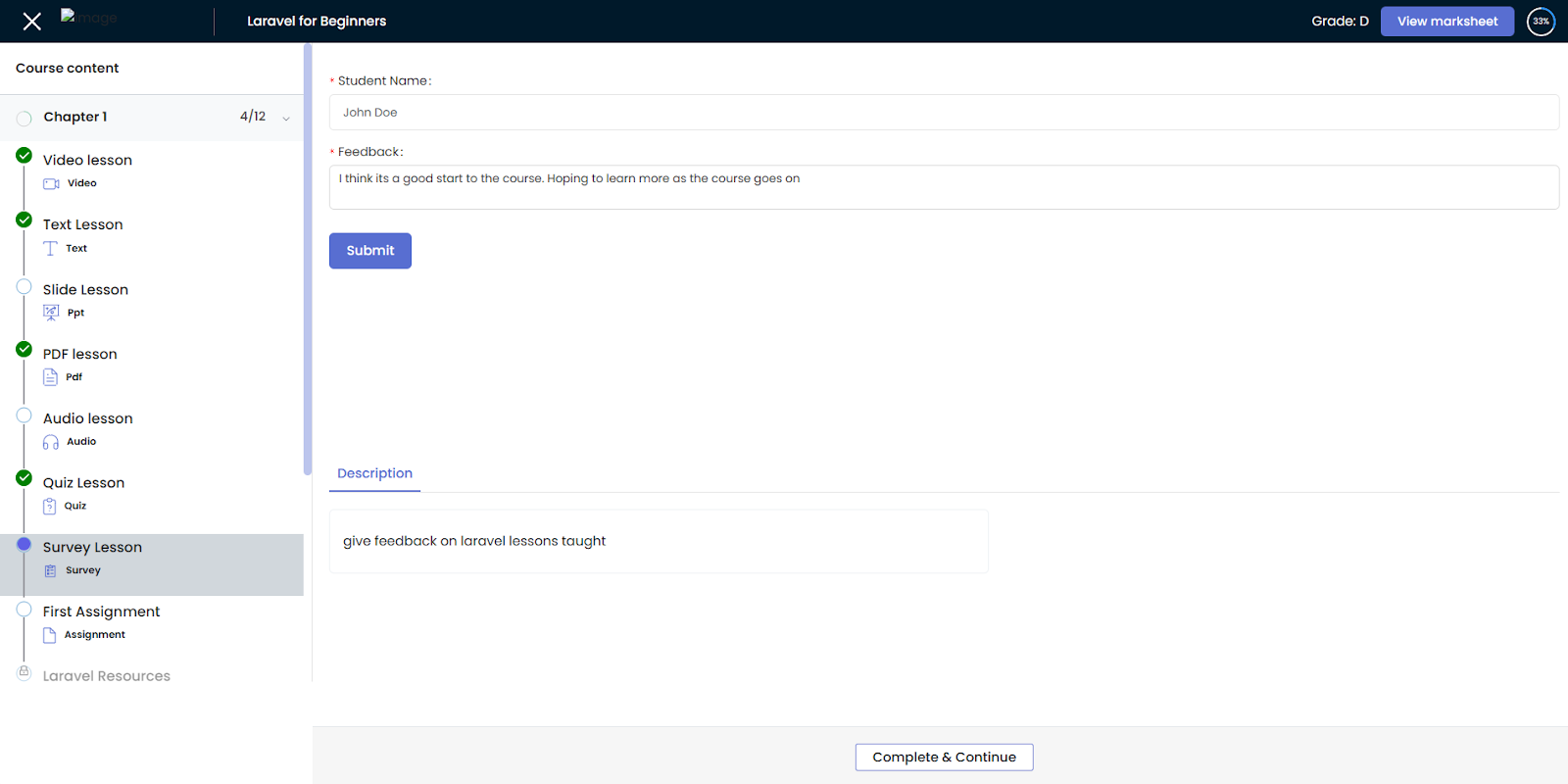Click the View marksheet button
The height and width of the screenshot is (784, 1568).
pos(1447,22)
